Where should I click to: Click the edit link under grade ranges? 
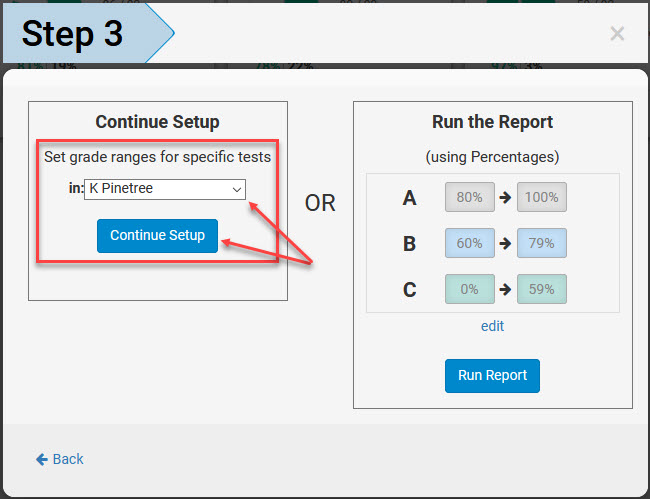pos(492,326)
